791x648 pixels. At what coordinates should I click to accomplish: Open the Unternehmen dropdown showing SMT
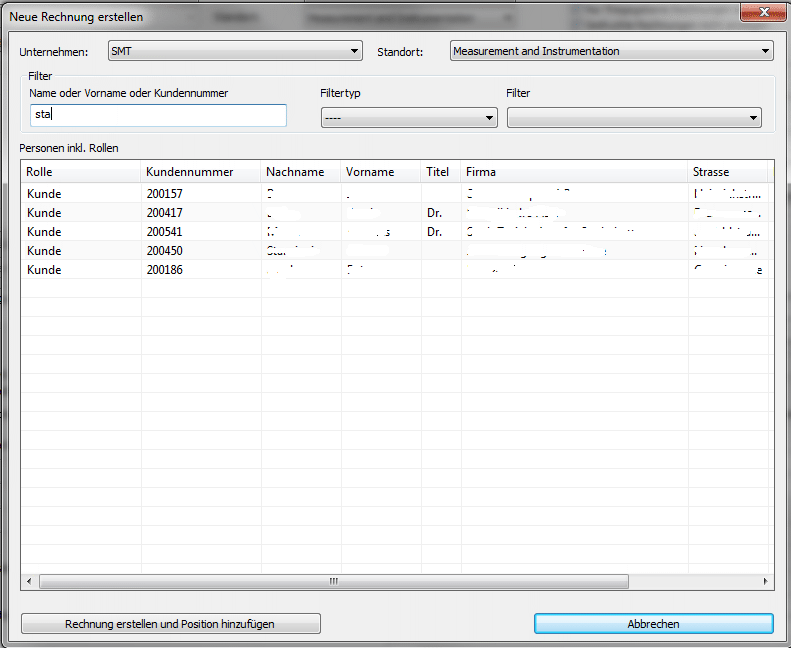[x=235, y=52]
